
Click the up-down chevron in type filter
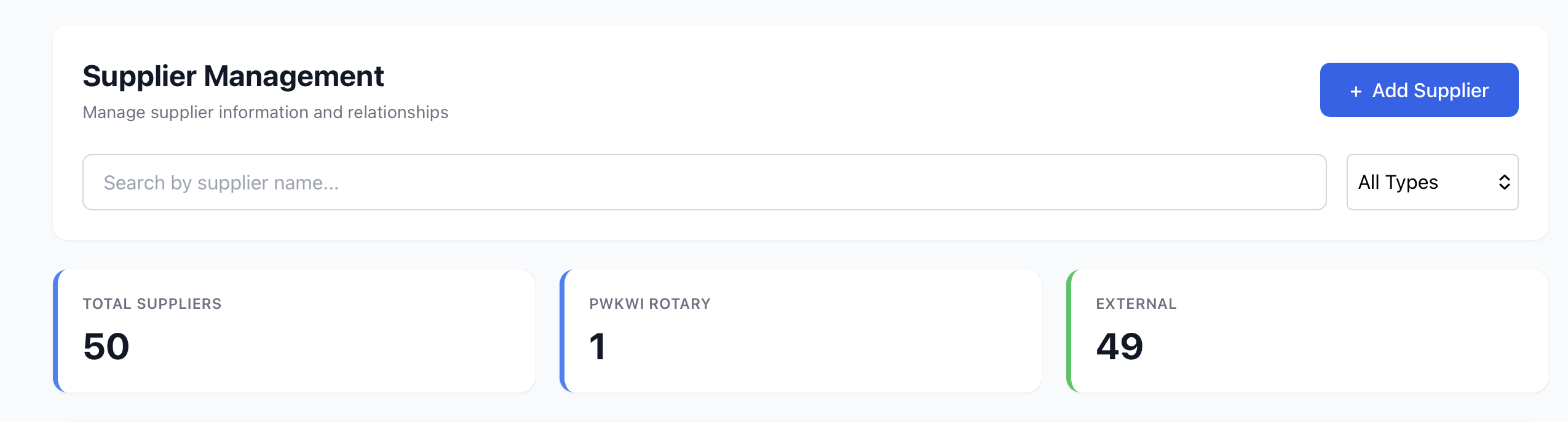point(1504,182)
